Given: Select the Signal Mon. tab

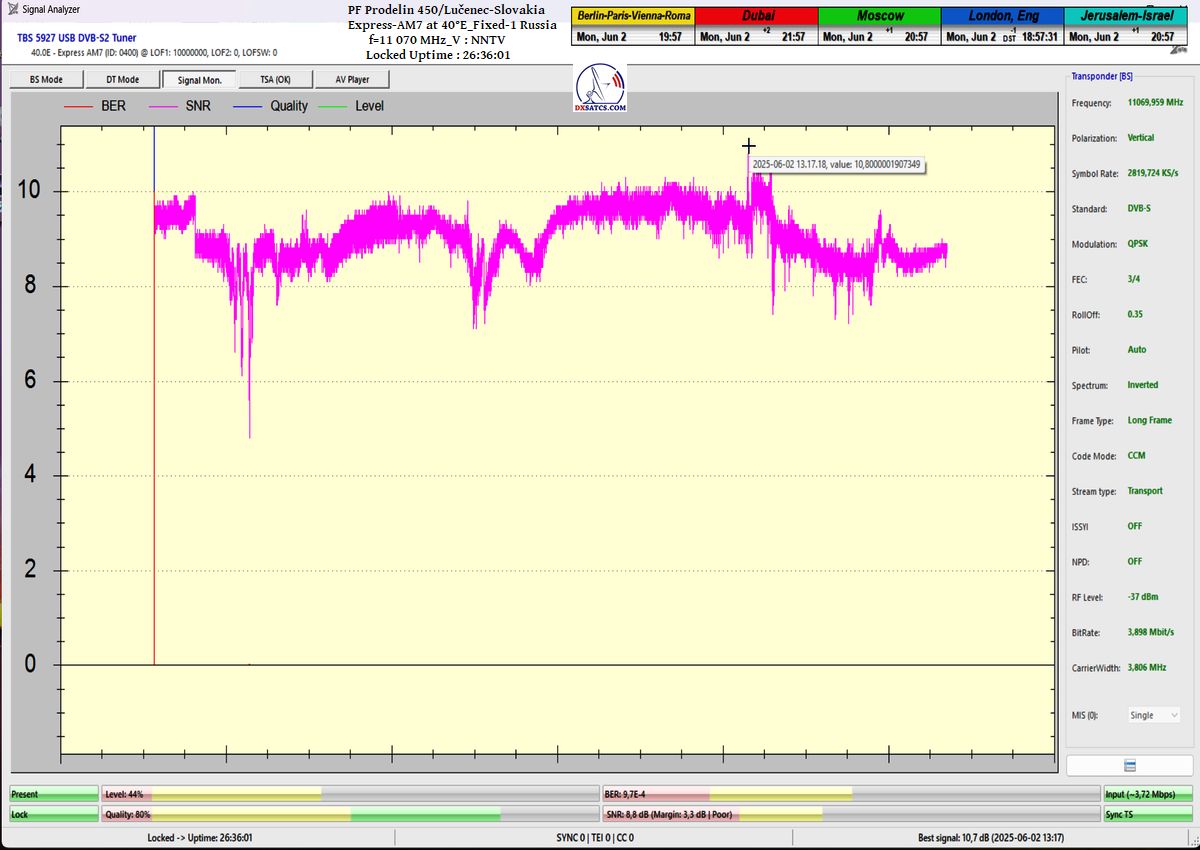Looking at the screenshot, I should tap(199, 79).
